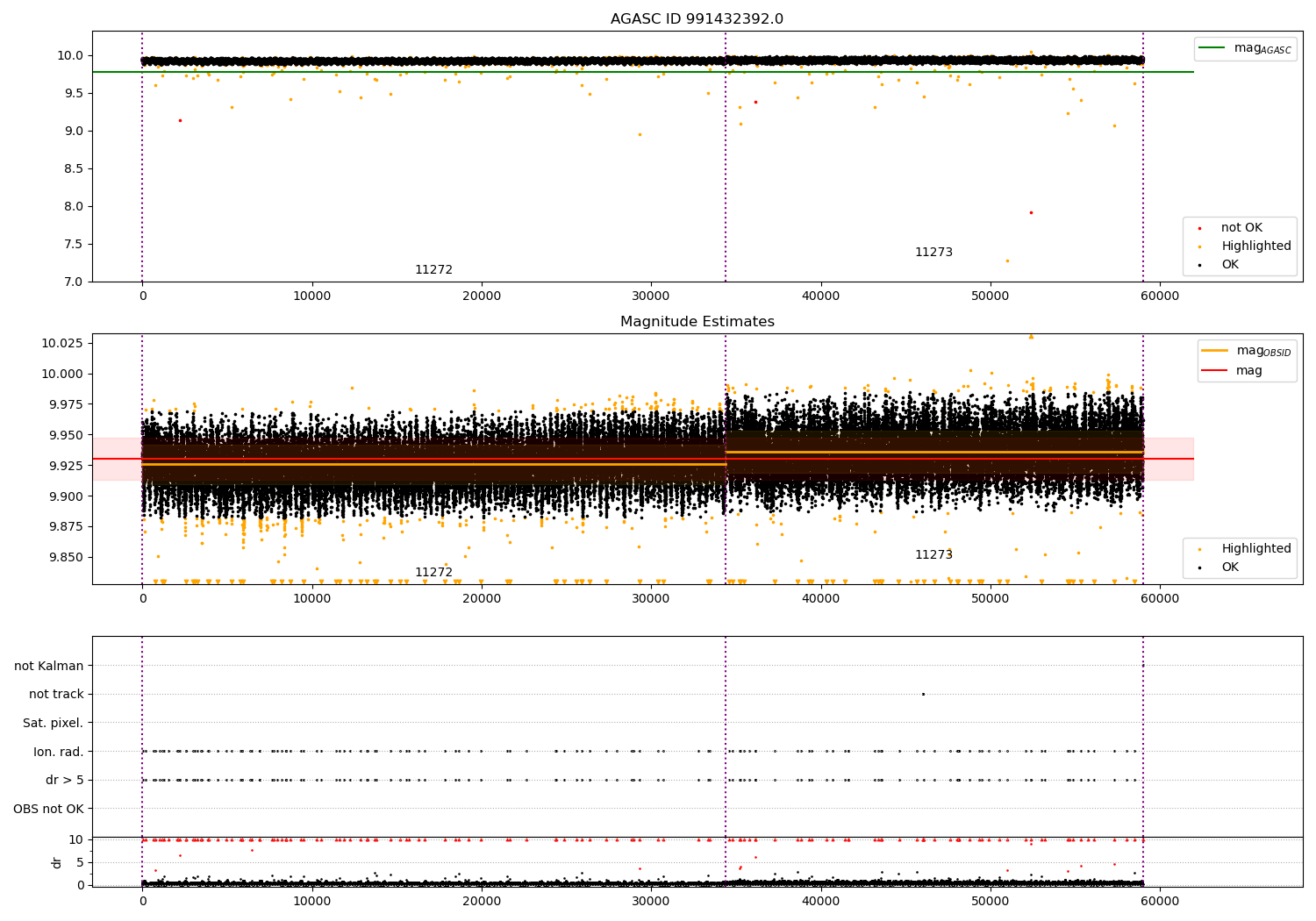Screen dimensions: 1316x921
Task: Click the 11272 label in the AGASC ID plot
Action: tap(433, 270)
